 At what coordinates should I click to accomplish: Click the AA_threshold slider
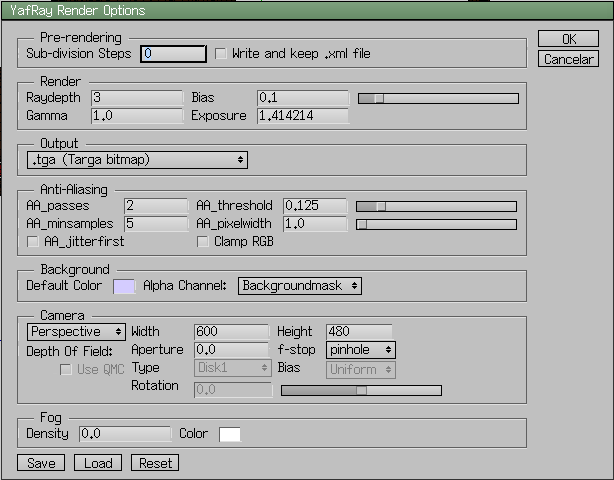(436, 206)
